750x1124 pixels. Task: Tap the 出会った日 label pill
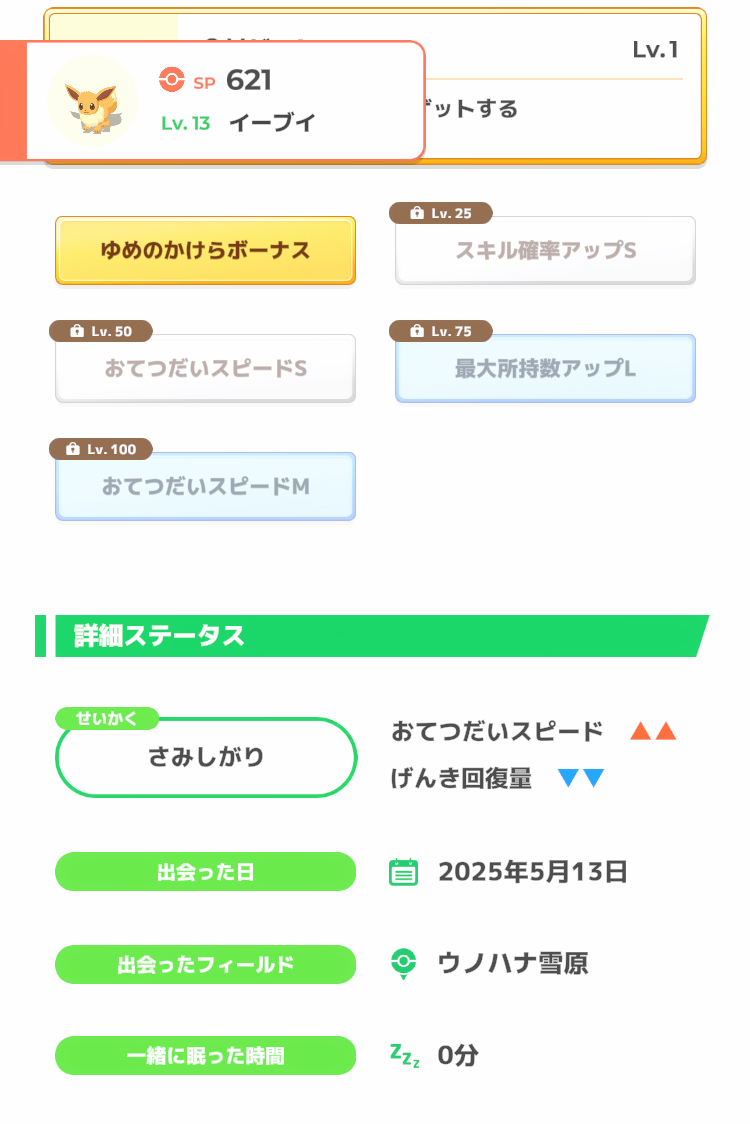pyautogui.click(x=205, y=872)
